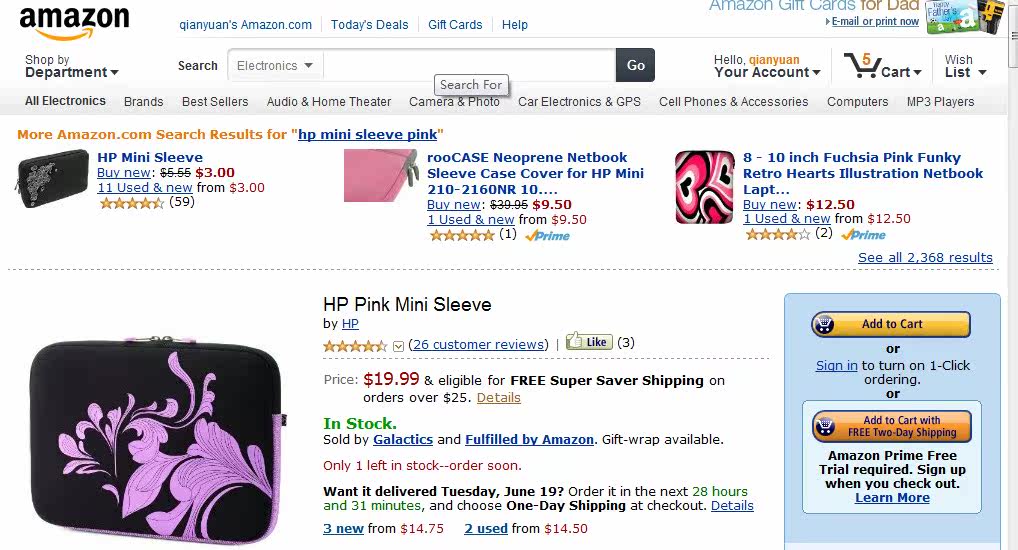
Task: Open the Retro Hearts netbook sleeve thumbnail
Action: 704,187
